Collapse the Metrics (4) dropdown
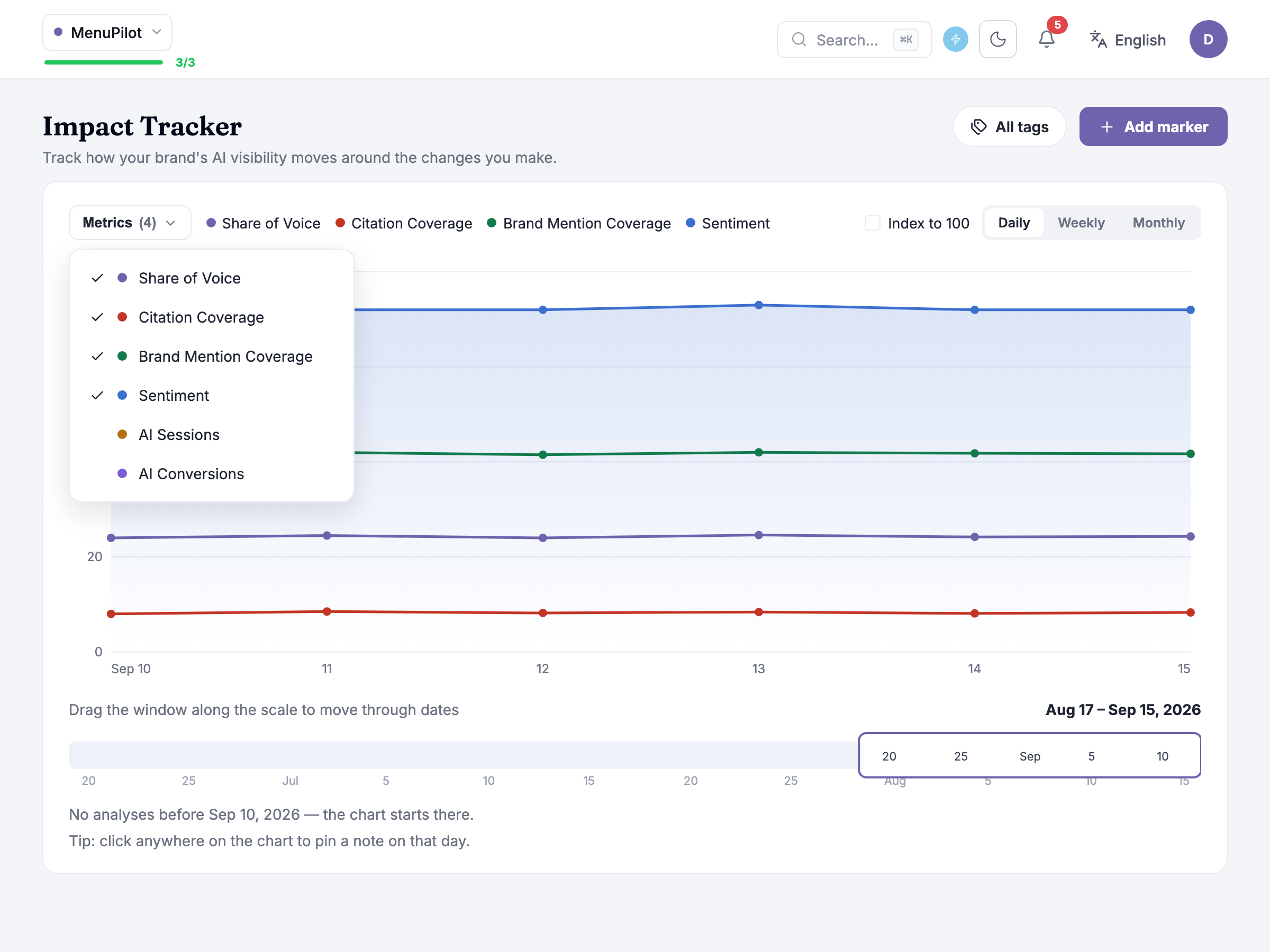The height and width of the screenshot is (952, 1270). 130,223
